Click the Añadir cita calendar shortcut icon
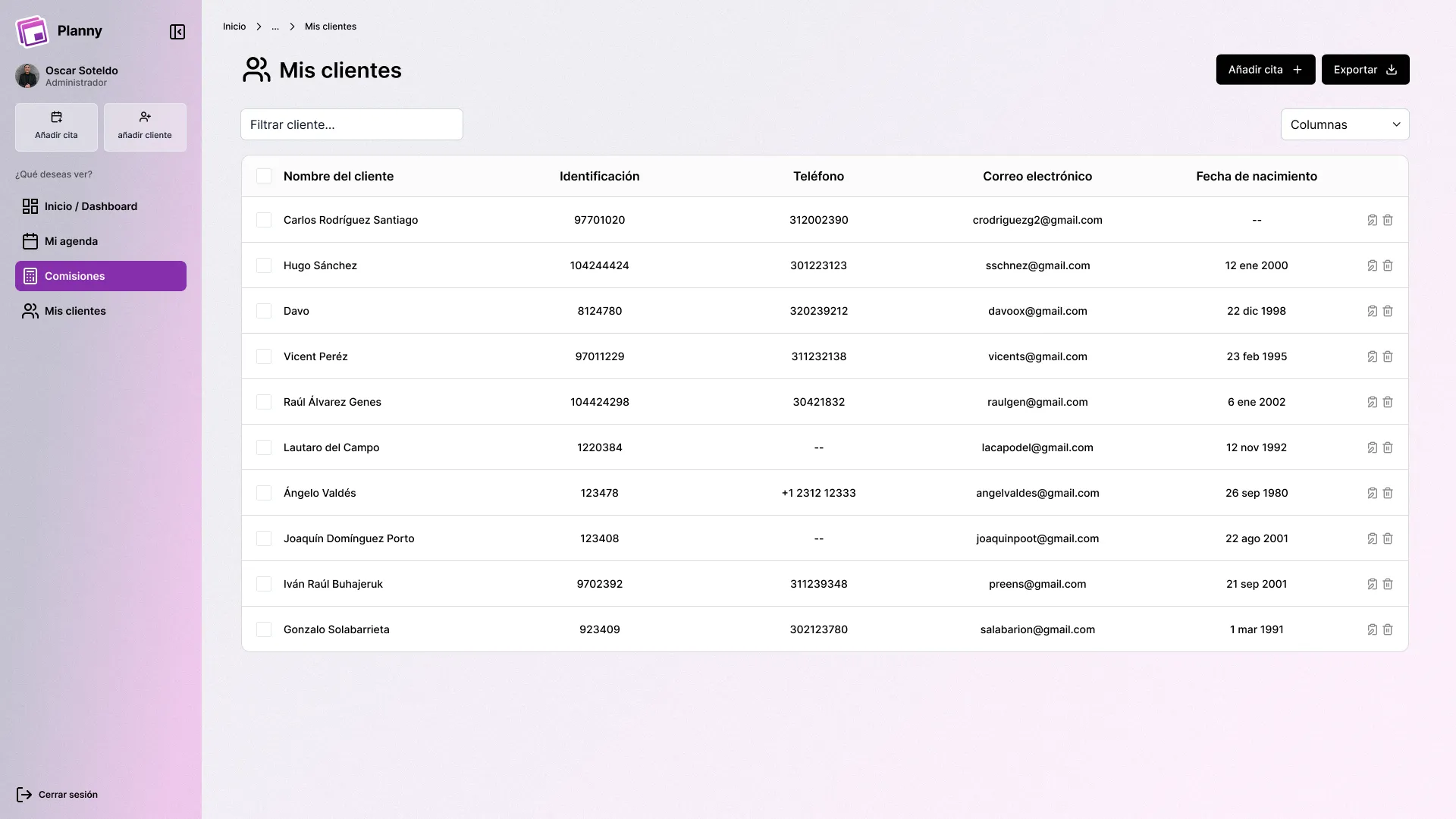Screen dimensions: 1456x819 56,118
